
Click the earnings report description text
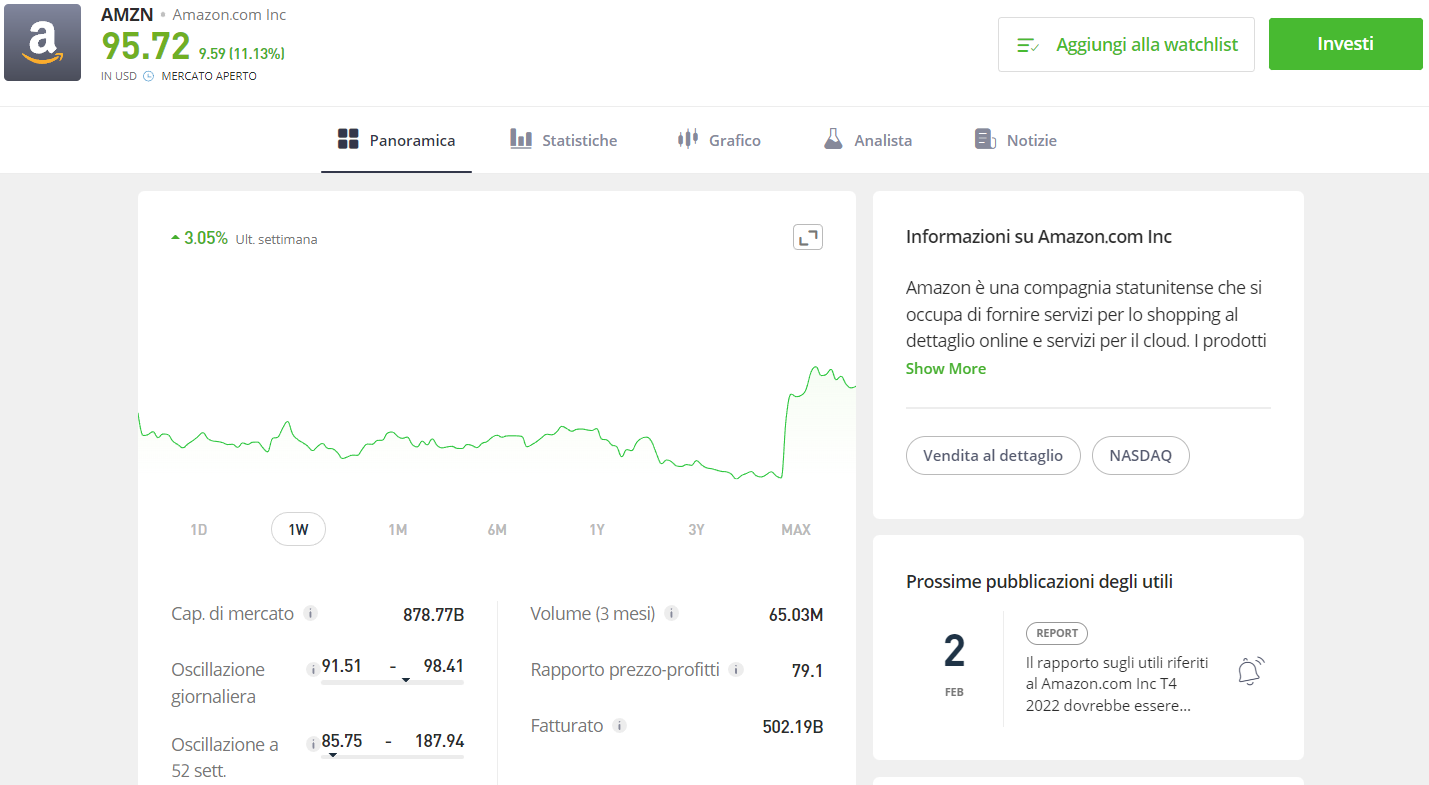1117,684
